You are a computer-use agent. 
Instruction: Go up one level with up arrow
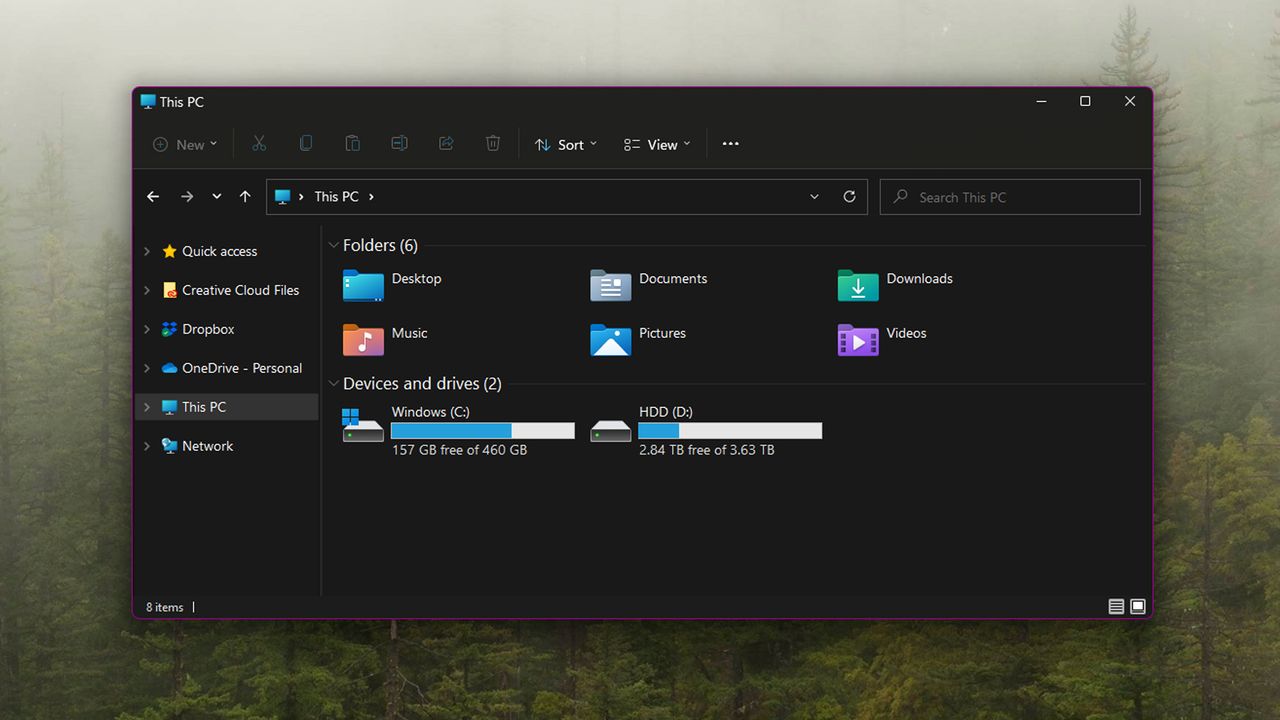pyautogui.click(x=245, y=197)
